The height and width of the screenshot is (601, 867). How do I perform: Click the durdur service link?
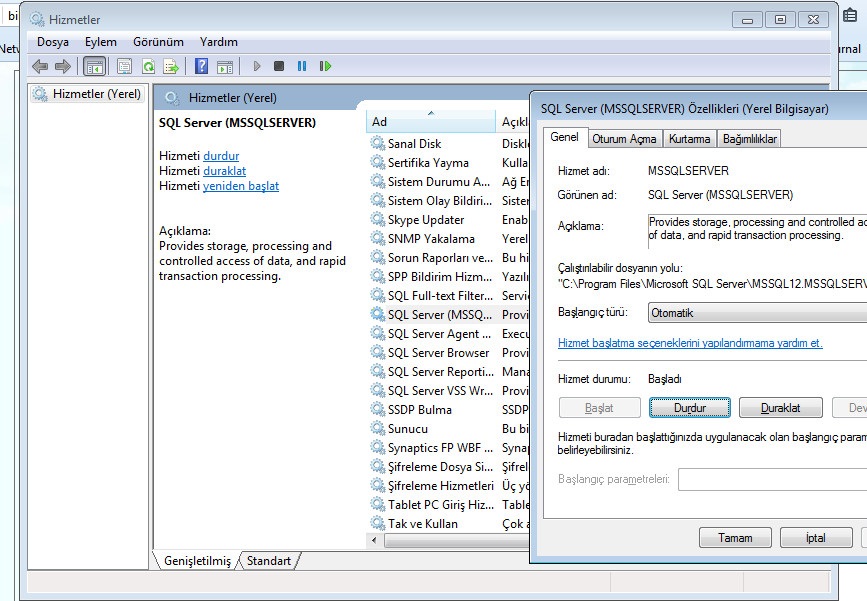pos(221,156)
